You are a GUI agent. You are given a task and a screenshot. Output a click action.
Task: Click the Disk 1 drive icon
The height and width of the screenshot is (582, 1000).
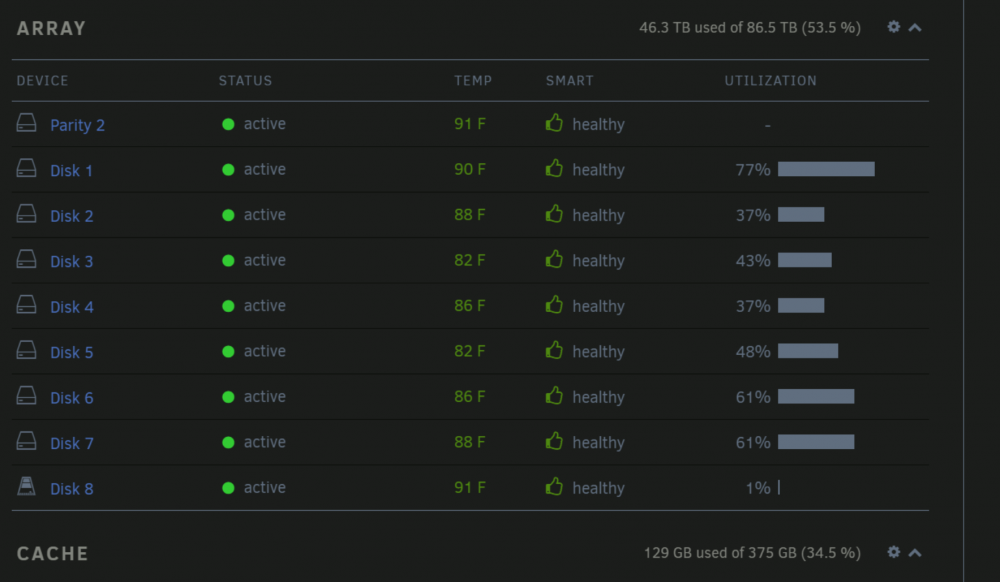pos(26,168)
